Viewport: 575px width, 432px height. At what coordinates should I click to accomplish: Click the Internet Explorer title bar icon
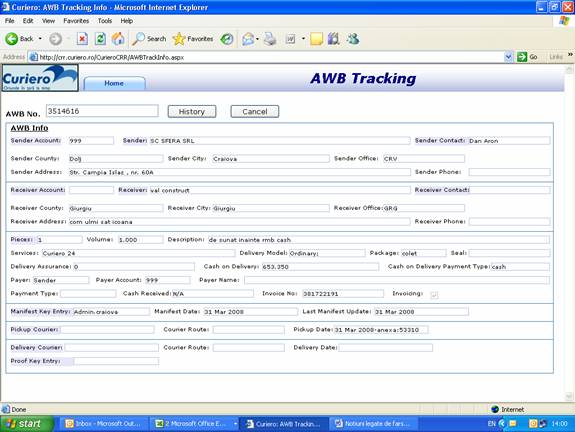click(x=5, y=7)
